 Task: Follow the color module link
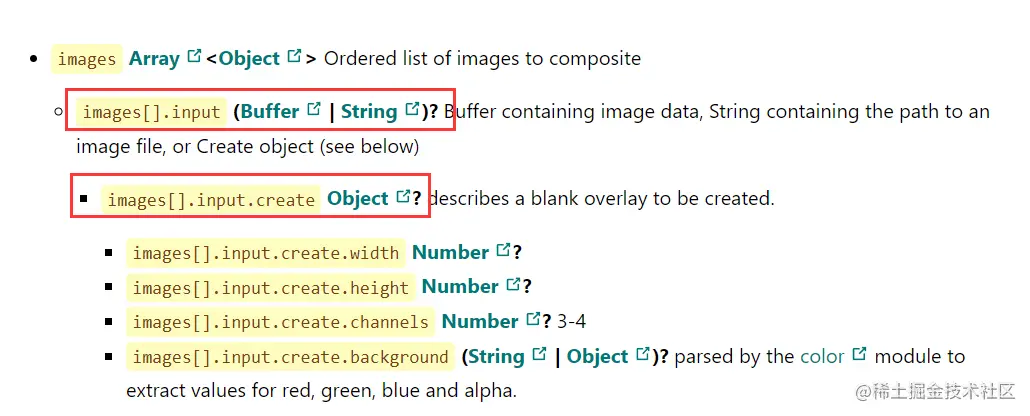click(822, 357)
